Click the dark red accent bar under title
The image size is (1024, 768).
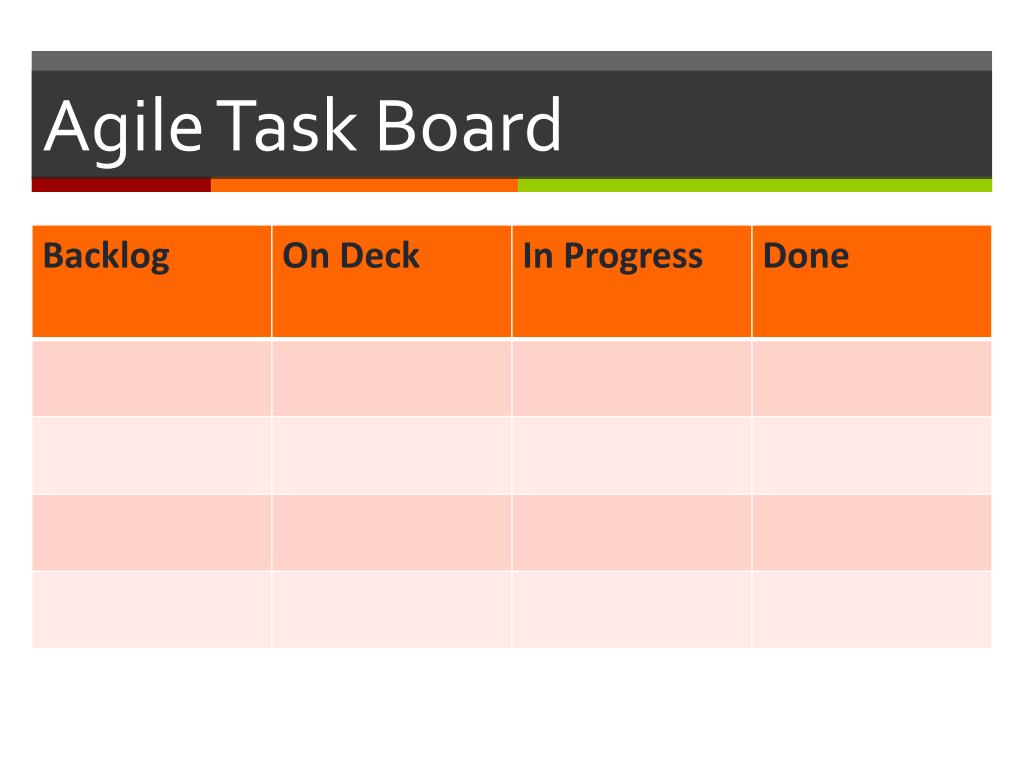(x=121, y=185)
